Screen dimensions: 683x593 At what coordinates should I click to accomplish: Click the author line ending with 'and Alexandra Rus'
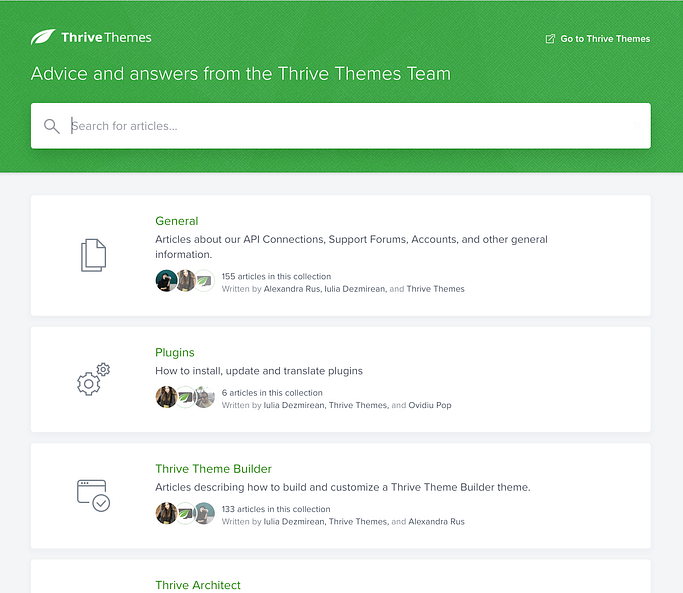click(x=343, y=522)
